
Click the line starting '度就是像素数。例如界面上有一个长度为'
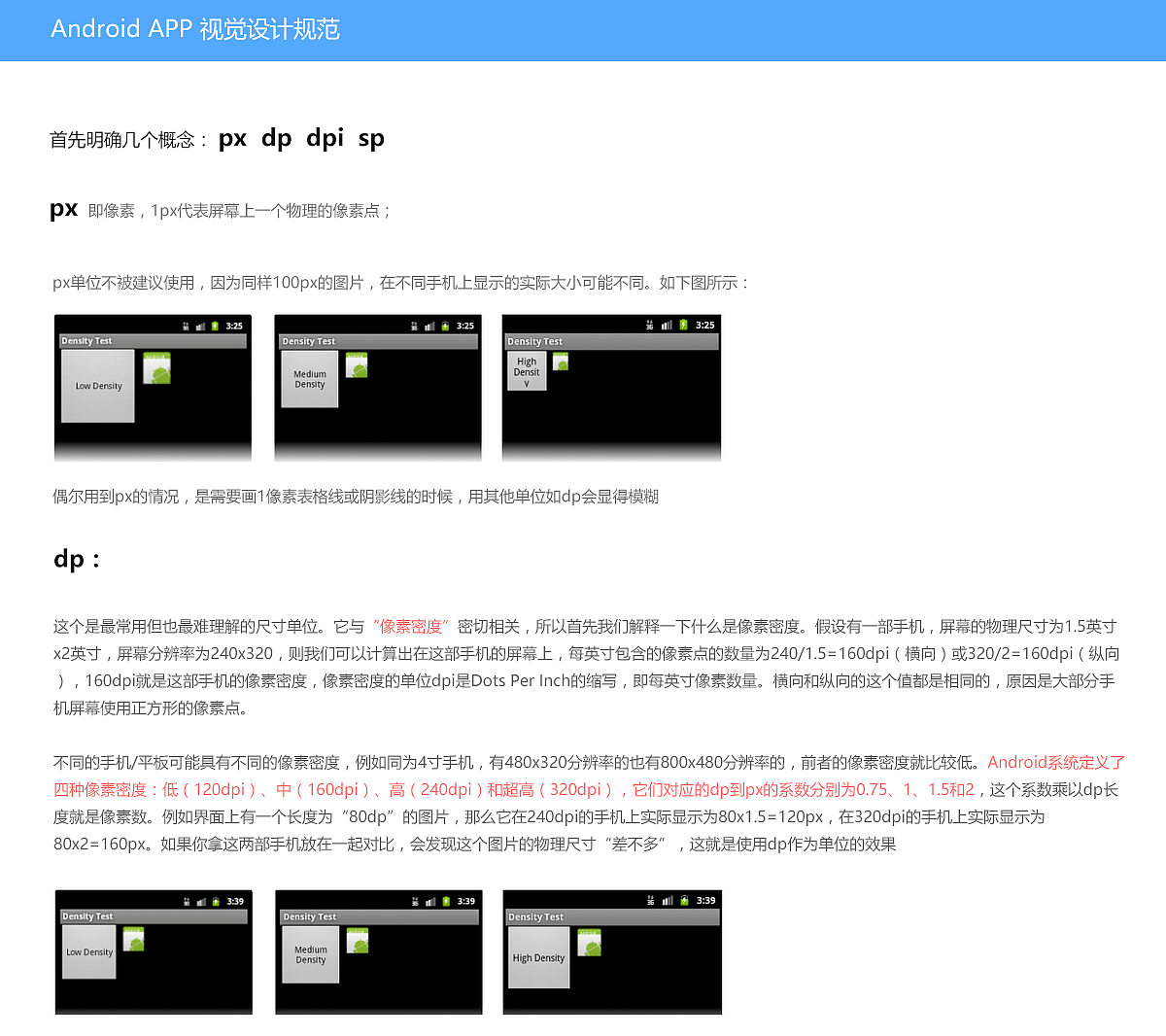pyautogui.click(x=549, y=817)
